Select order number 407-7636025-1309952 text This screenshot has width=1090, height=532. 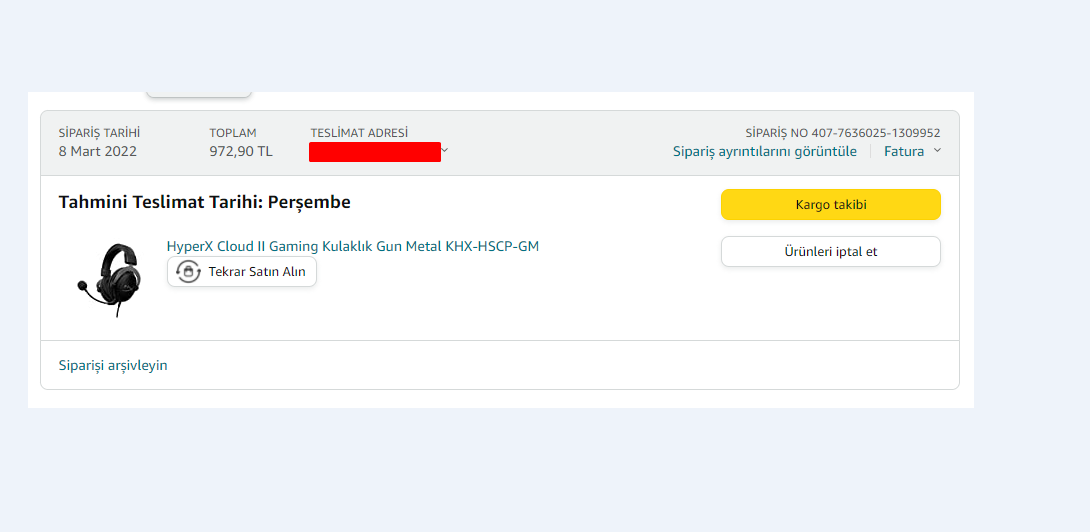click(876, 133)
